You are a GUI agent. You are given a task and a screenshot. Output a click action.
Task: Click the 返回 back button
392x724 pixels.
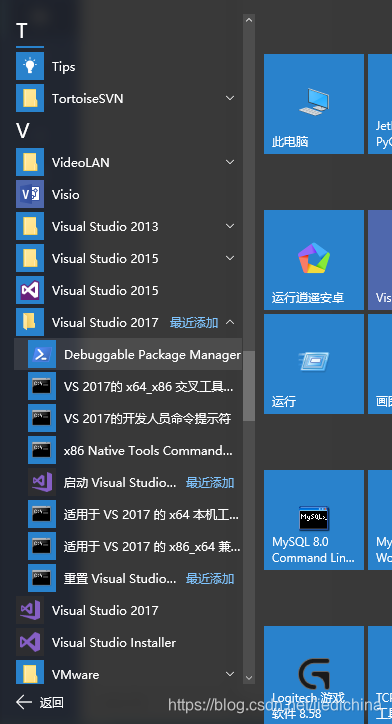[40, 702]
